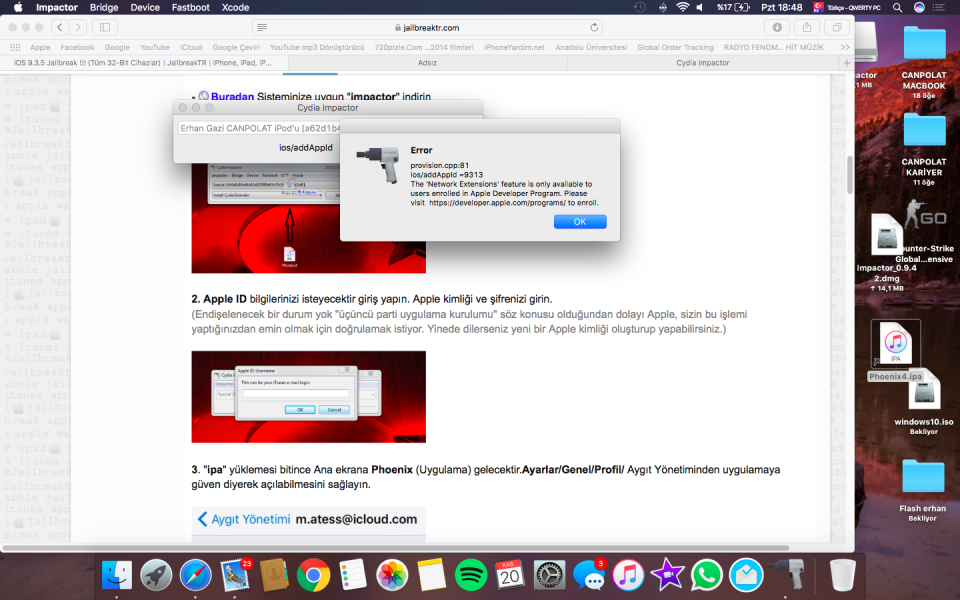Open Spotify from the Dock
This screenshot has width=960, height=600.
470,574
